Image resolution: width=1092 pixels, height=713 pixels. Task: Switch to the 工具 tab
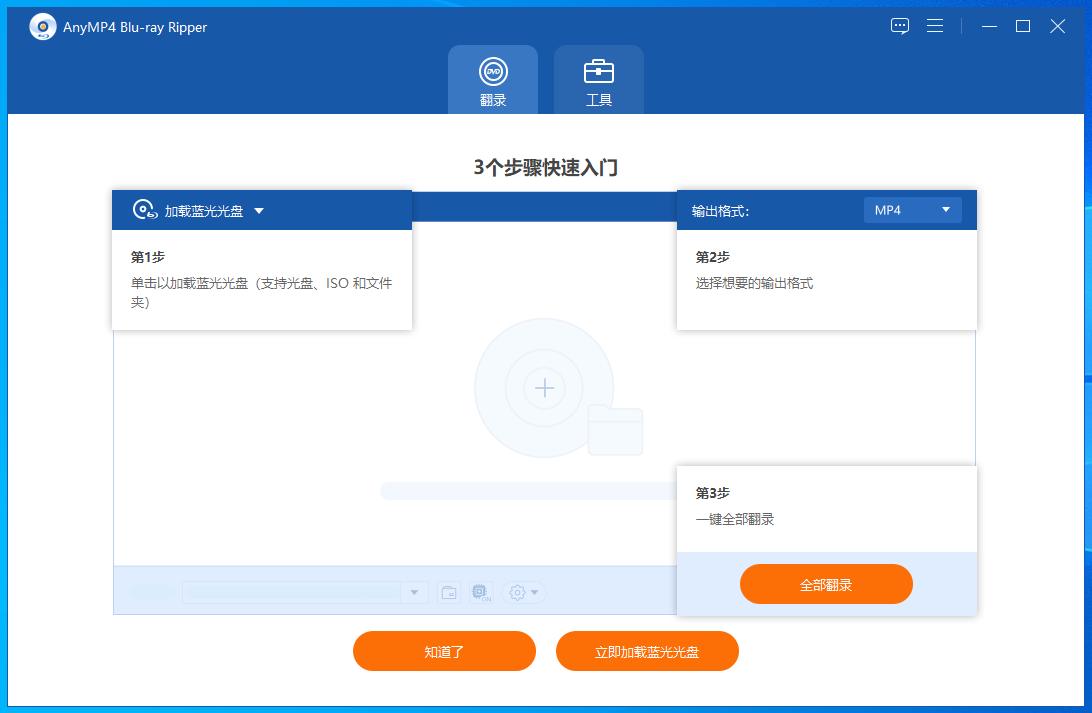(599, 81)
